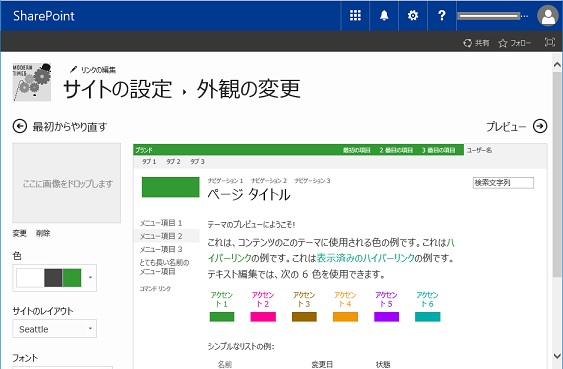This screenshot has height=369, width=563.
Task: Click the ページ タイトル heading
Action: (249, 195)
